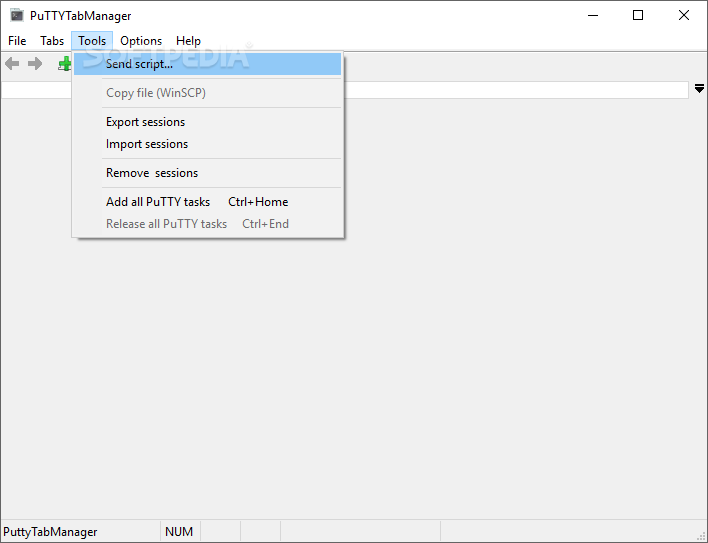Click the green plus new session icon
This screenshot has width=708, height=543.
(x=65, y=64)
